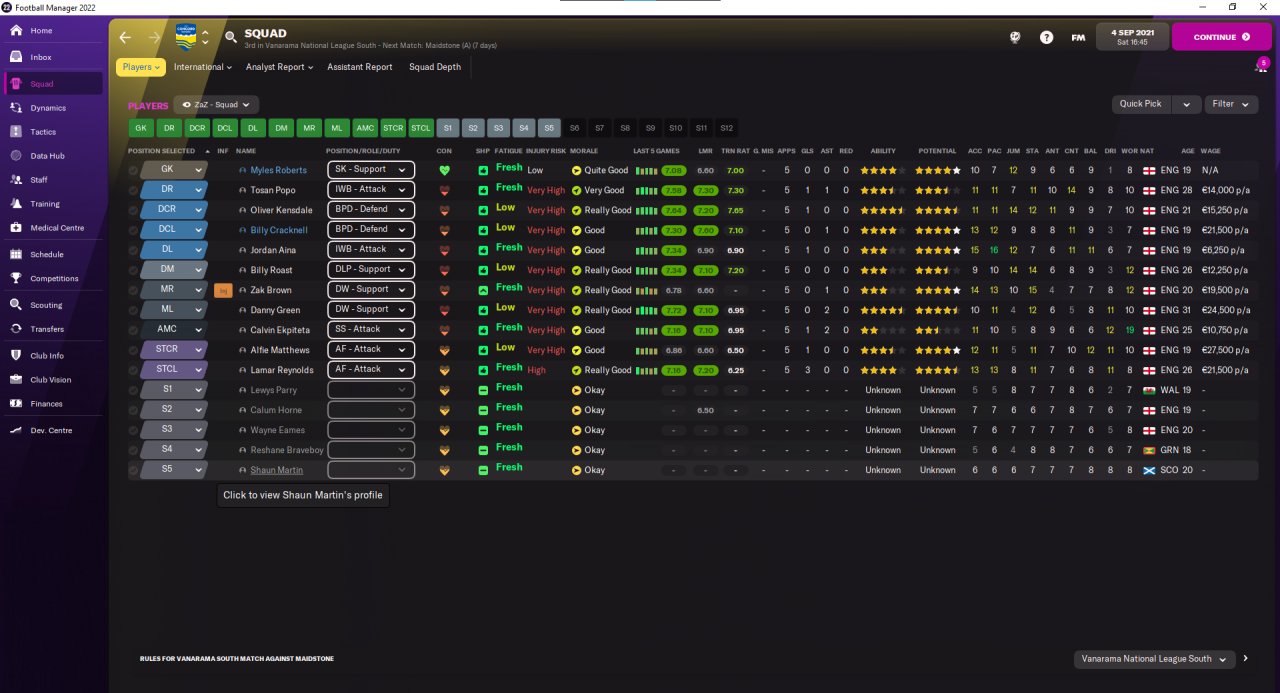Switch to Assistant Report tab
The width and height of the screenshot is (1280, 693).
pos(360,67)
